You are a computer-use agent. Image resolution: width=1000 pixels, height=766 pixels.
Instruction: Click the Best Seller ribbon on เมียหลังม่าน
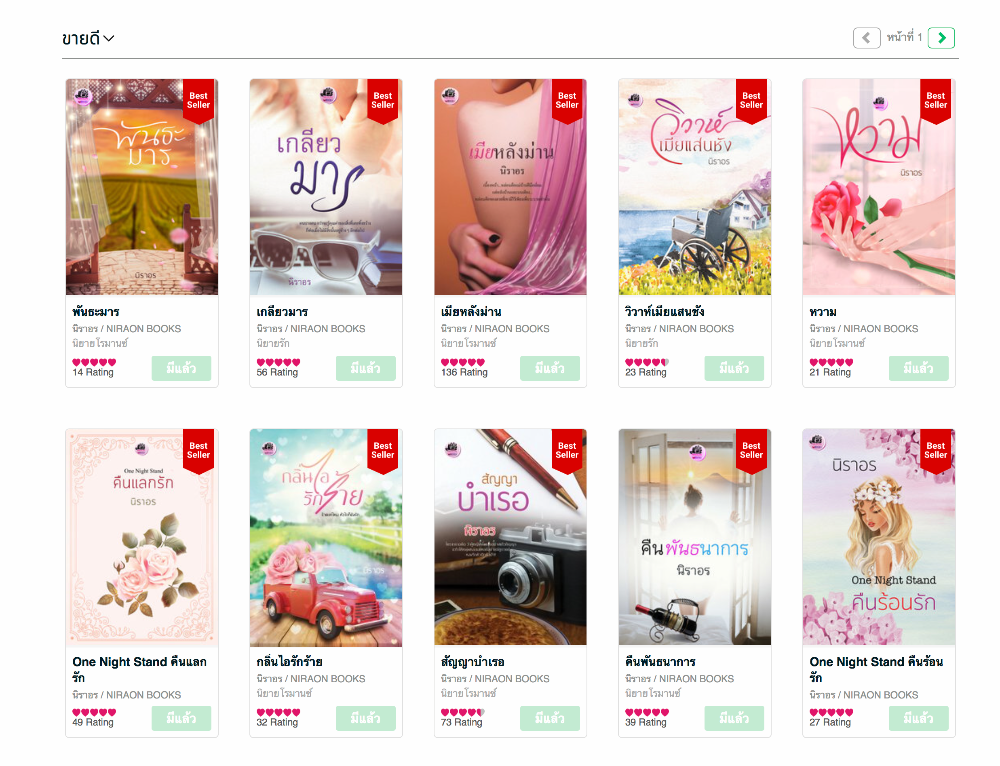click(567, 100)
